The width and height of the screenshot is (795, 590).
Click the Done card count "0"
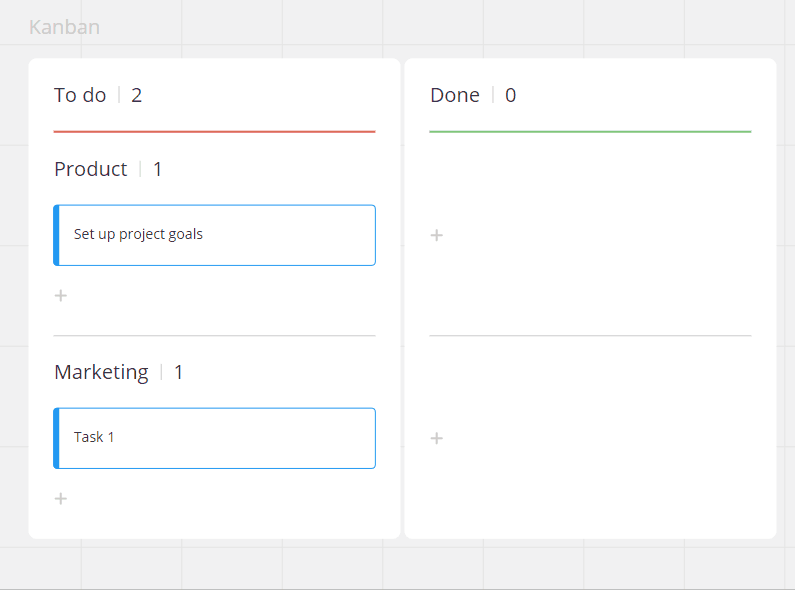point(511,96)
